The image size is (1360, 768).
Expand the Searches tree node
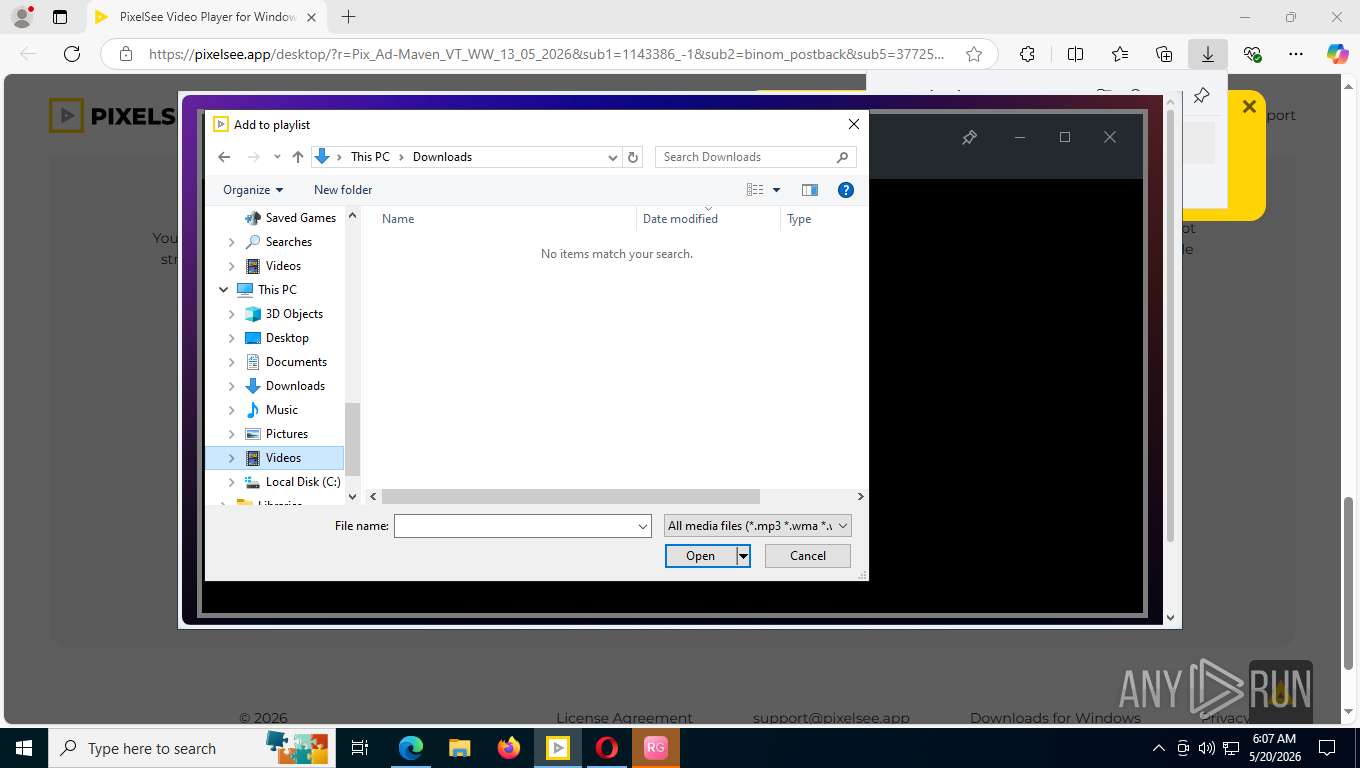pyautogui.click(x=232, y=242)
